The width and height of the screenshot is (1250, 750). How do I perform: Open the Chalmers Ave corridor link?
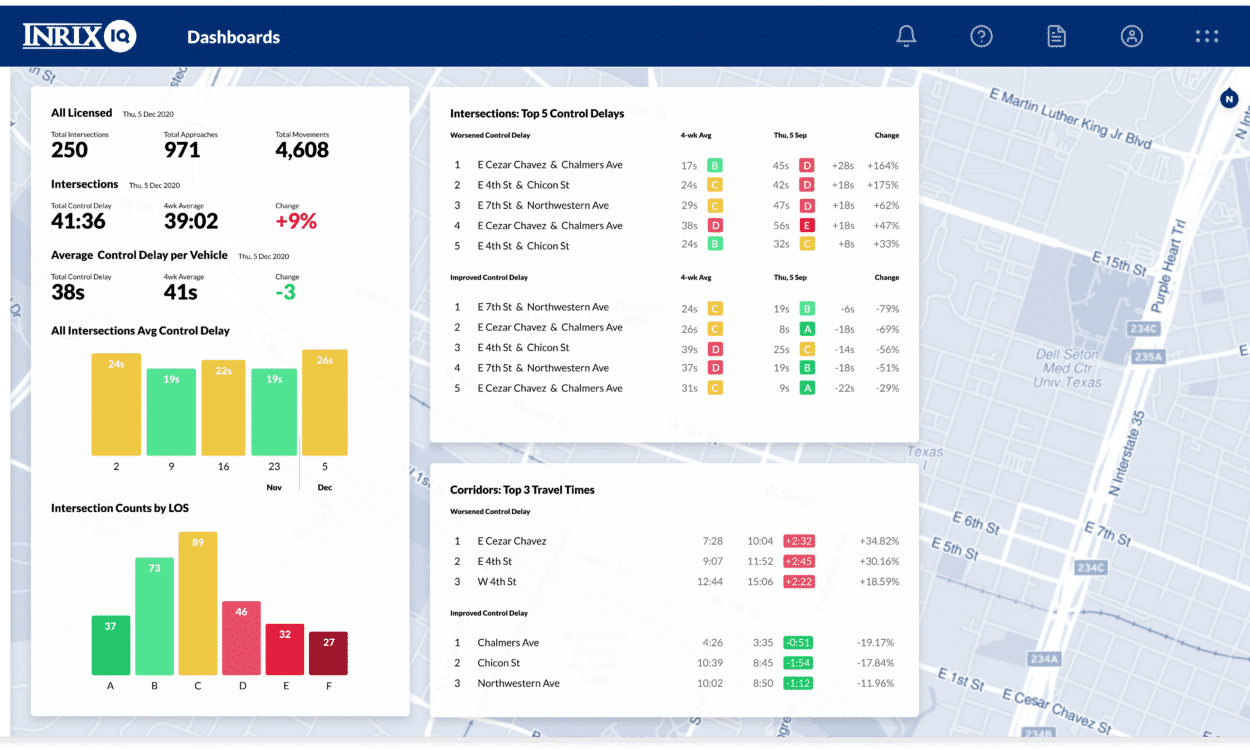(x=508, y=642)
